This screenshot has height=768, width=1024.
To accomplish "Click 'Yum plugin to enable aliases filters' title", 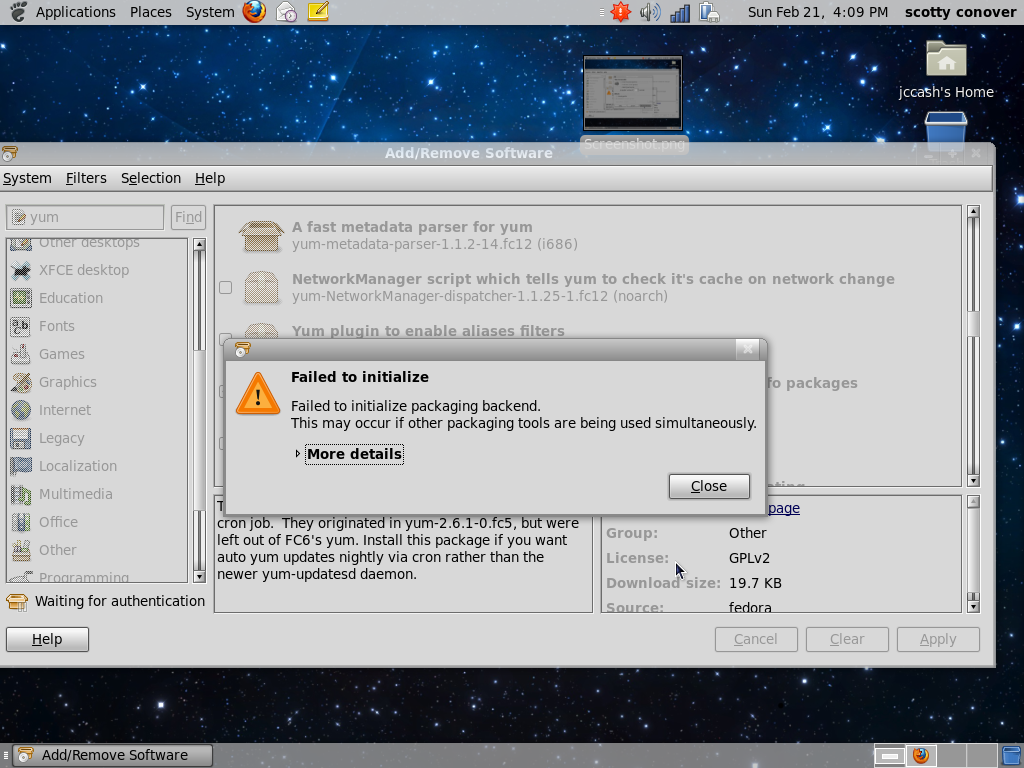I will (428, 331).
